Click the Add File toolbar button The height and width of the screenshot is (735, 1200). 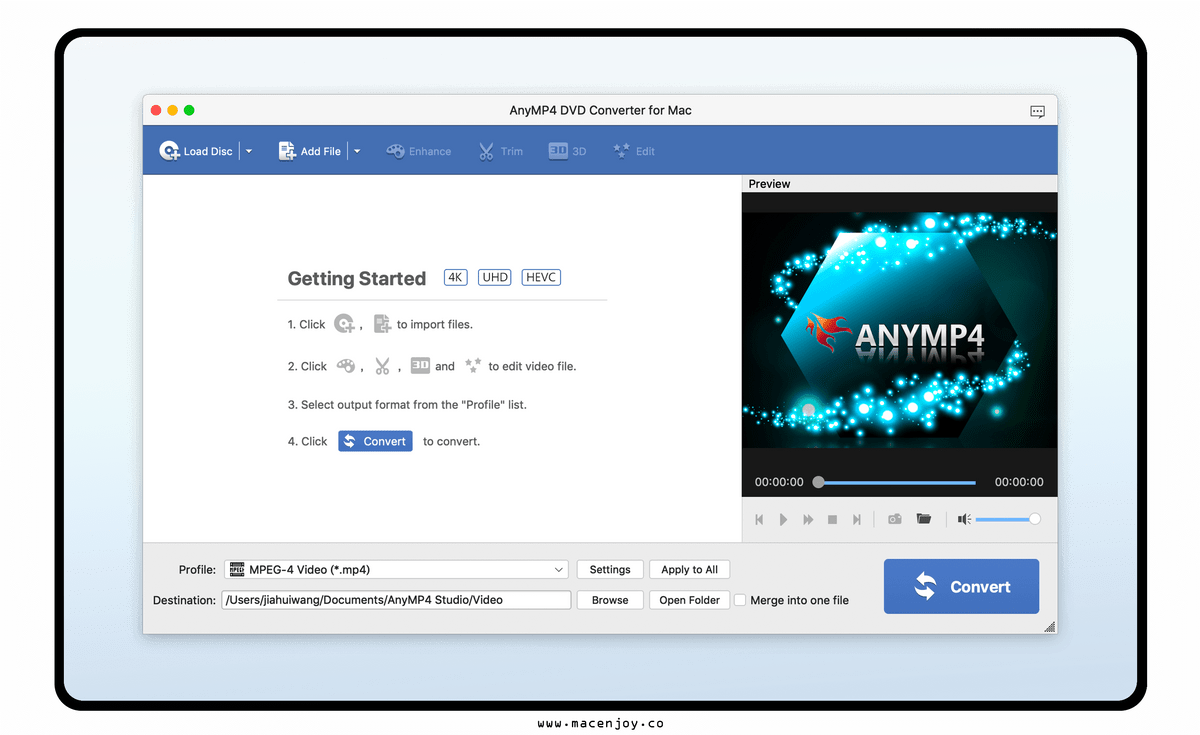pos(309,151)
